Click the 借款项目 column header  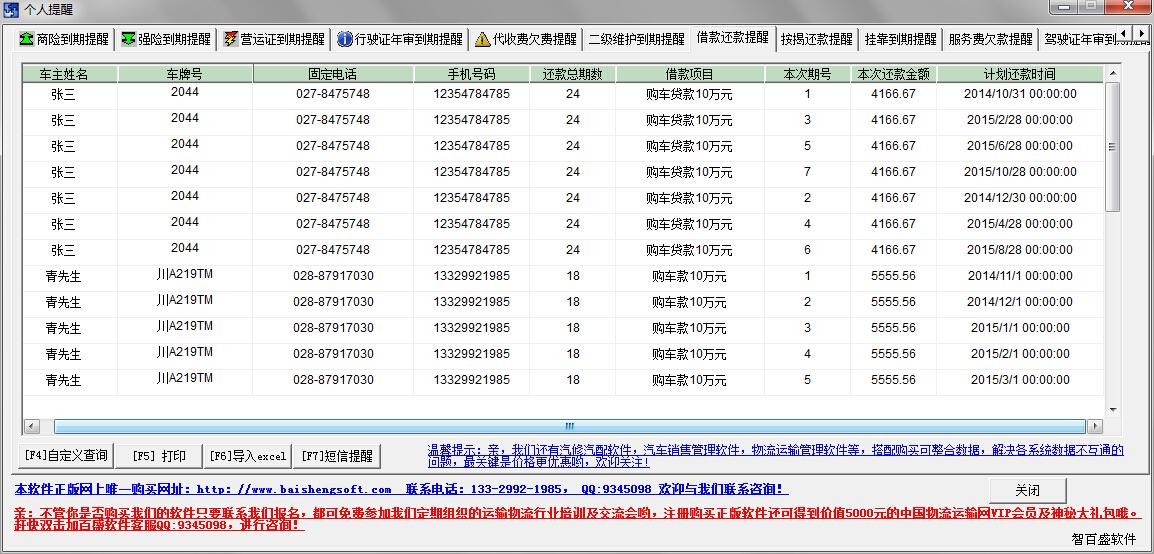[690, 74]
